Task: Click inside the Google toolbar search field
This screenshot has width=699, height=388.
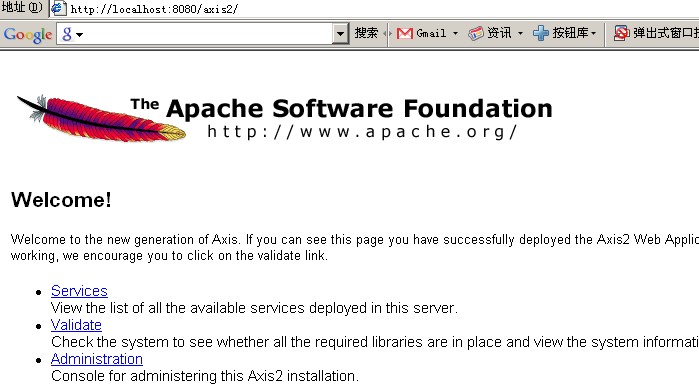Action: tap(207, 34)
